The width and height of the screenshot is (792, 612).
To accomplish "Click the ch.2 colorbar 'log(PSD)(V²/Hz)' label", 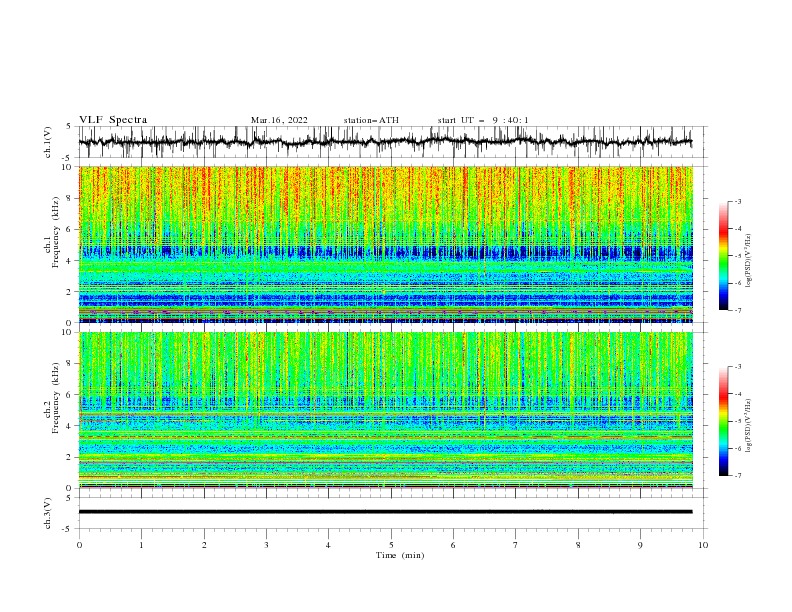I will [x=748, y=426].
